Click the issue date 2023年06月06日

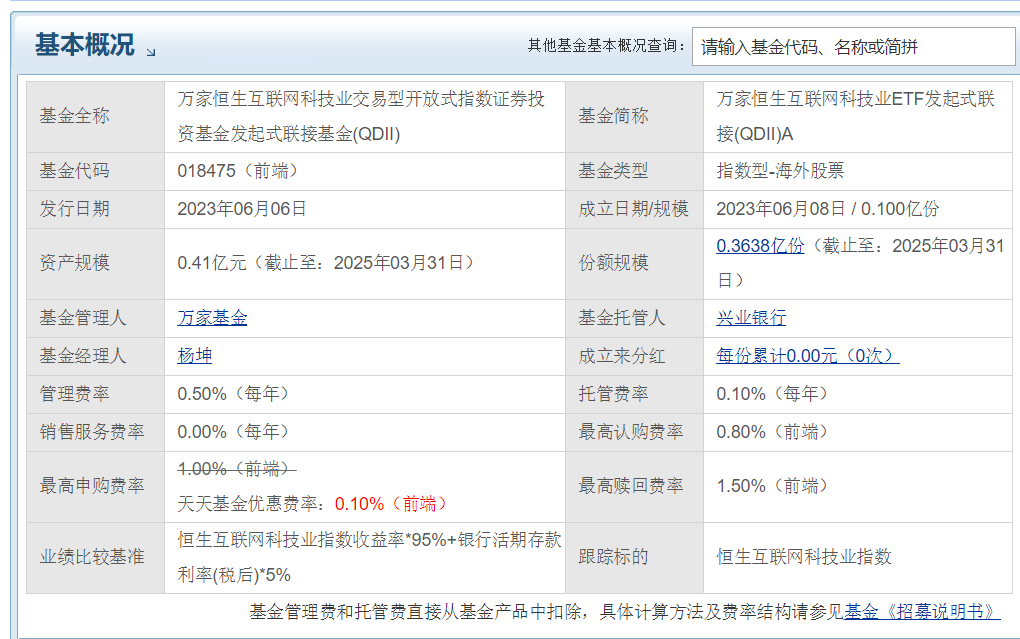[x=242, y=209]
